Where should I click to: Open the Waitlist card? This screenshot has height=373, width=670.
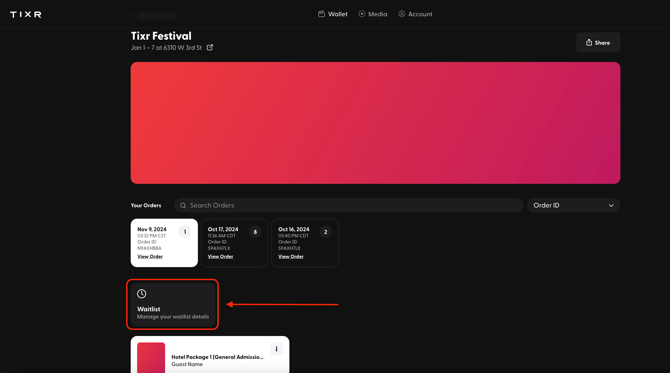173,304
